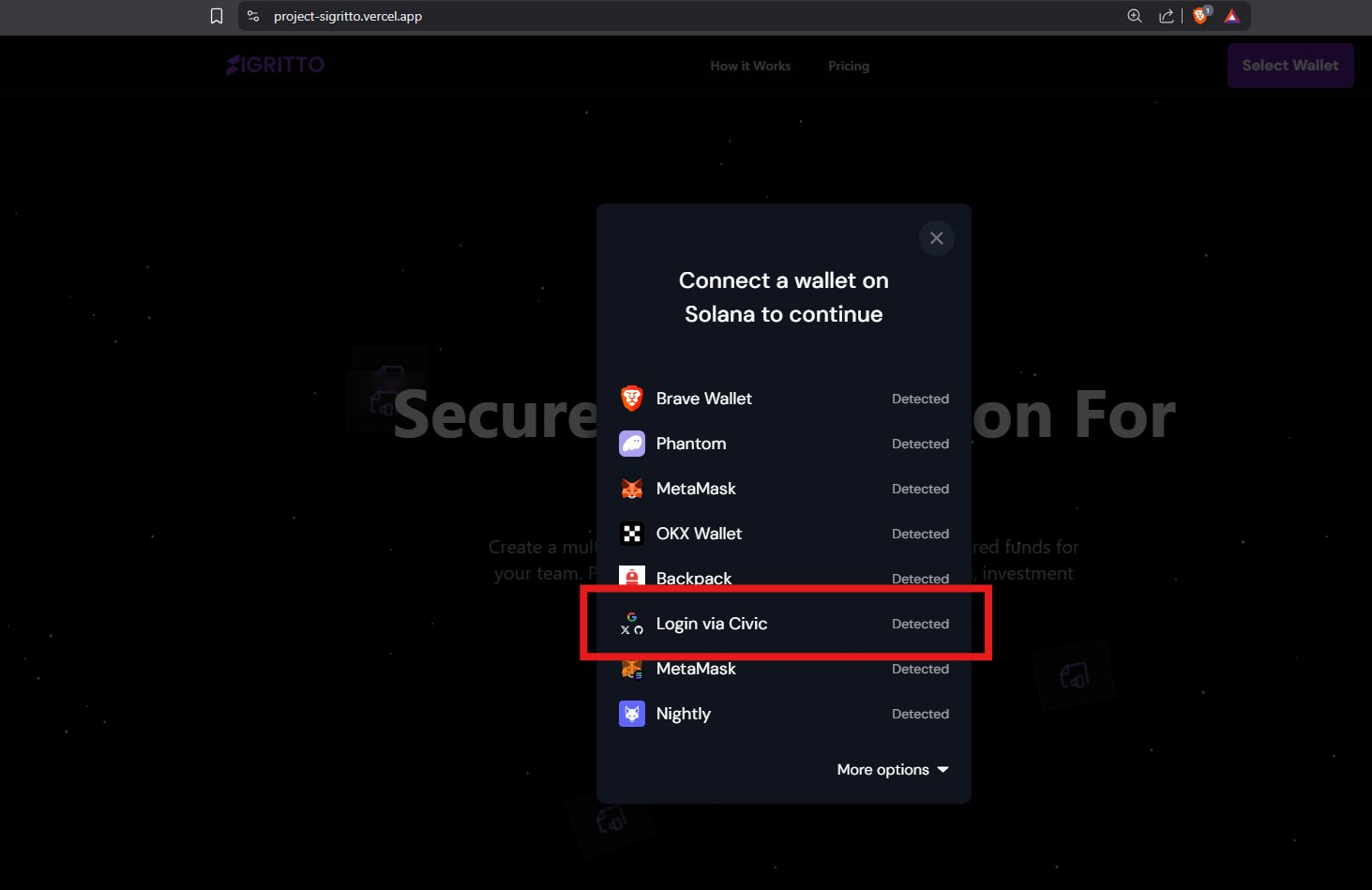Screen dimensions: 1372x890
Task: Click the Civic login icon
Action: 632,624
